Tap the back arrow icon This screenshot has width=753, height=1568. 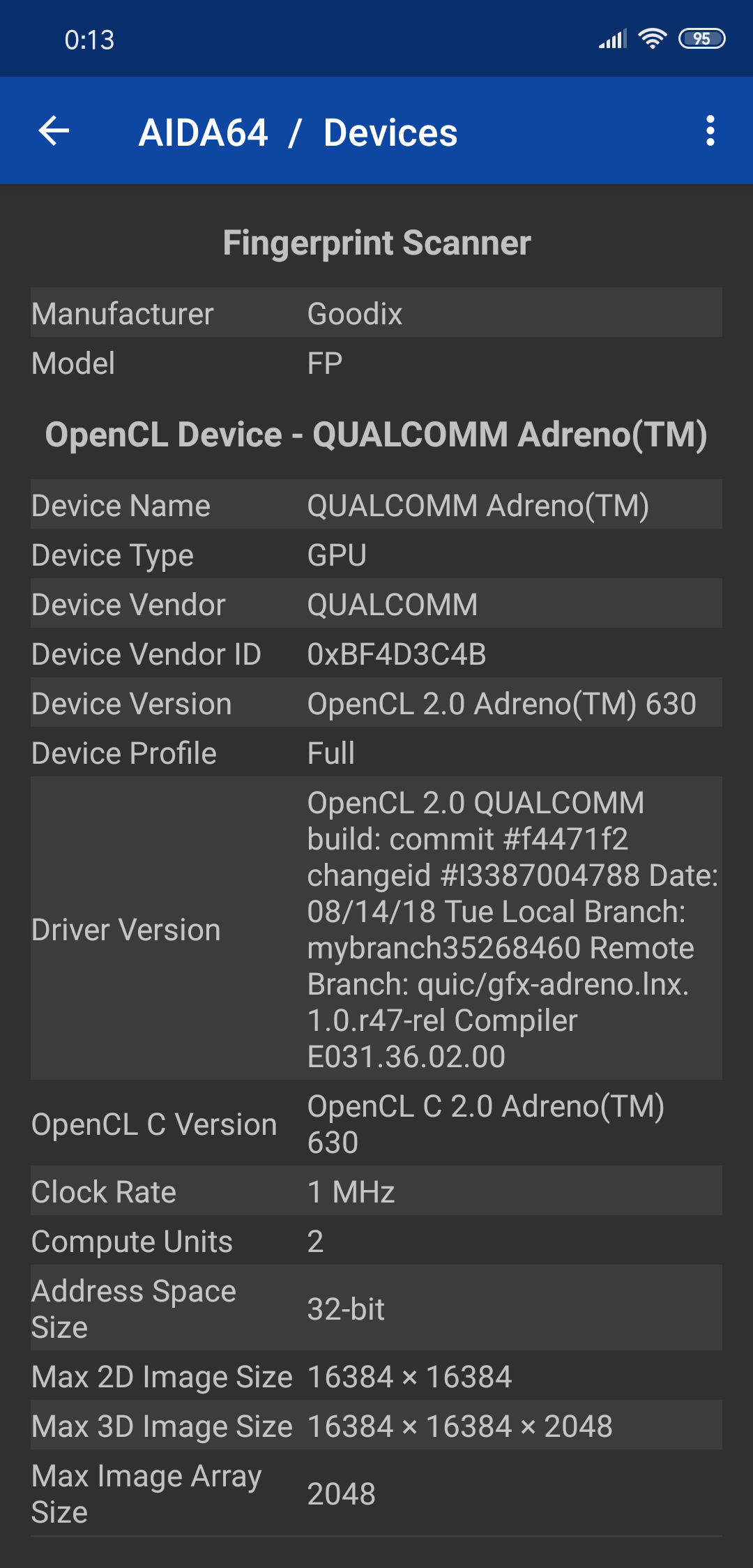click(54, 131)
